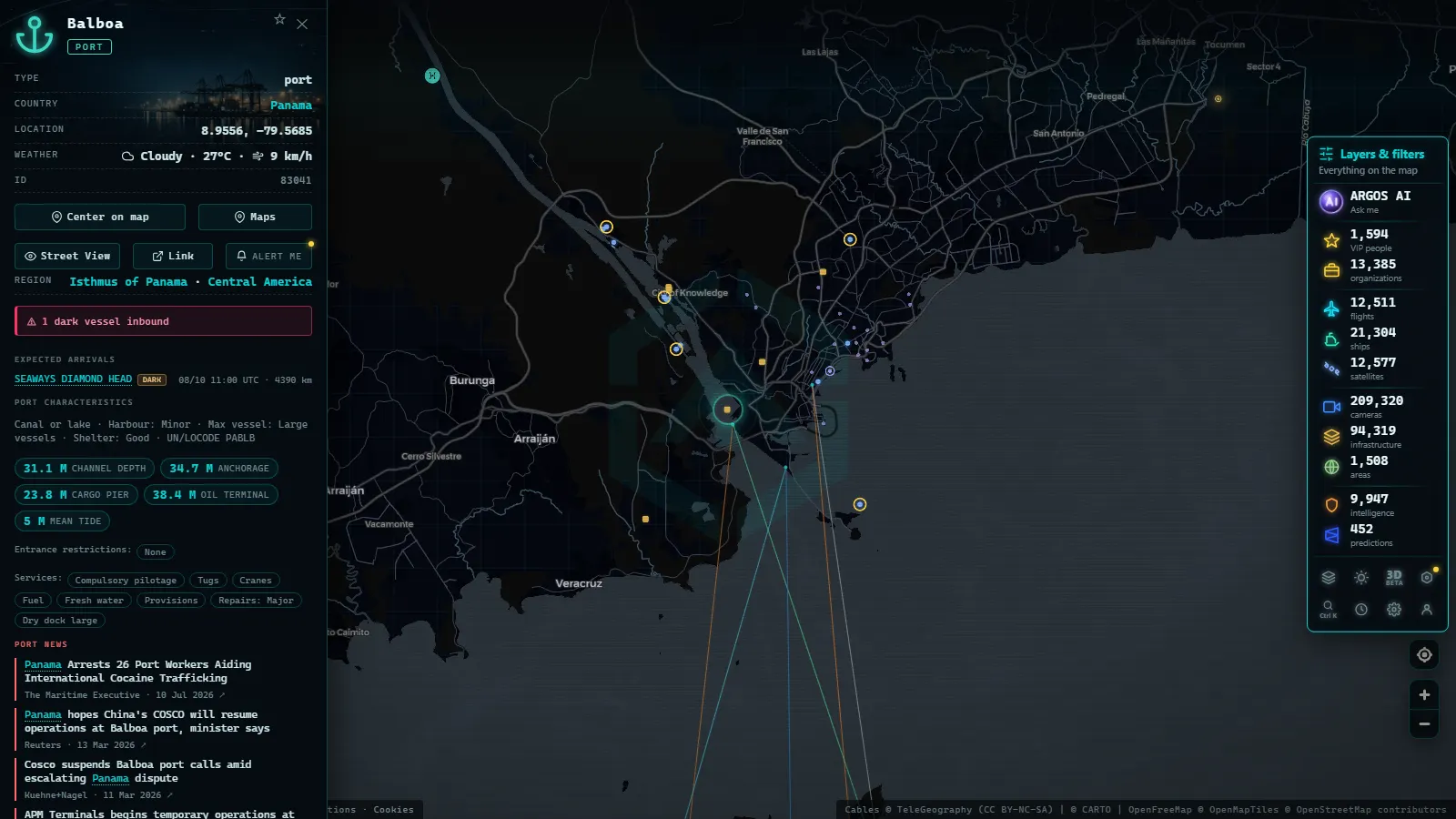The image size is (1456, 819).
Task: Click the Center on map button
Action: pyautogui.click(x=100, y=217)
